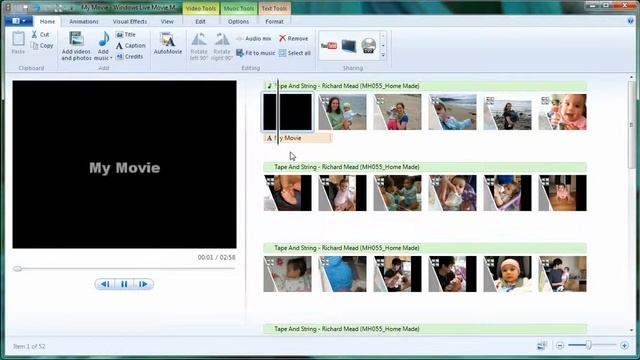Expand the Sharing gallery more arrow
This screenshot has width=640, height=360.
tap(383, 56)
